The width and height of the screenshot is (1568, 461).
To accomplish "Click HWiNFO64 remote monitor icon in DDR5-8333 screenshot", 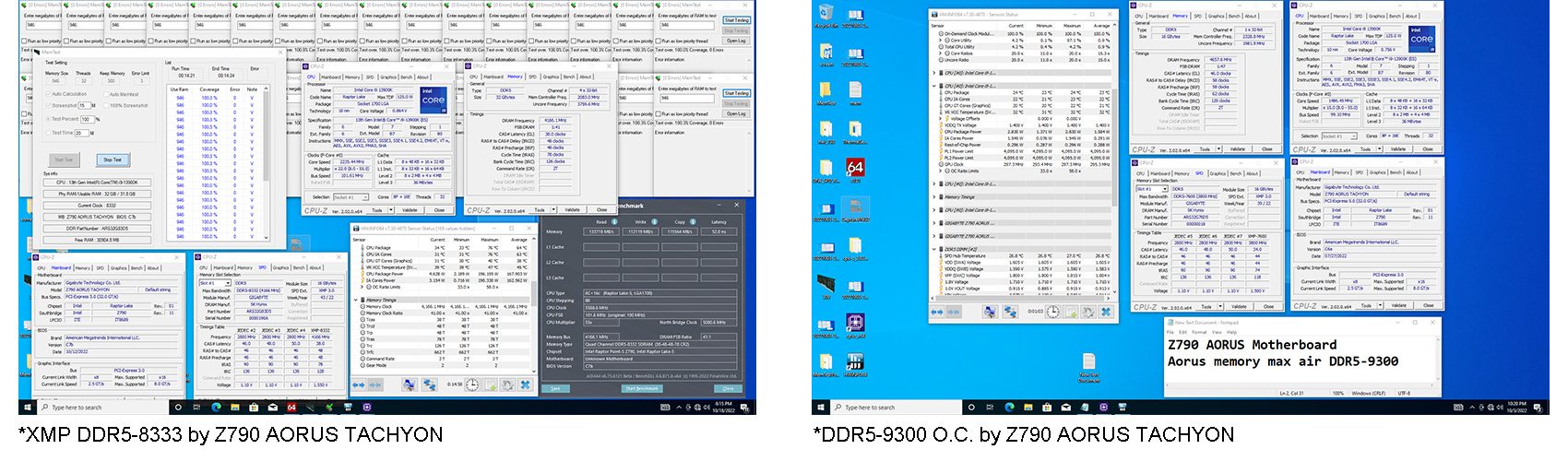I will pyautogui.click(x=430, y=384).
